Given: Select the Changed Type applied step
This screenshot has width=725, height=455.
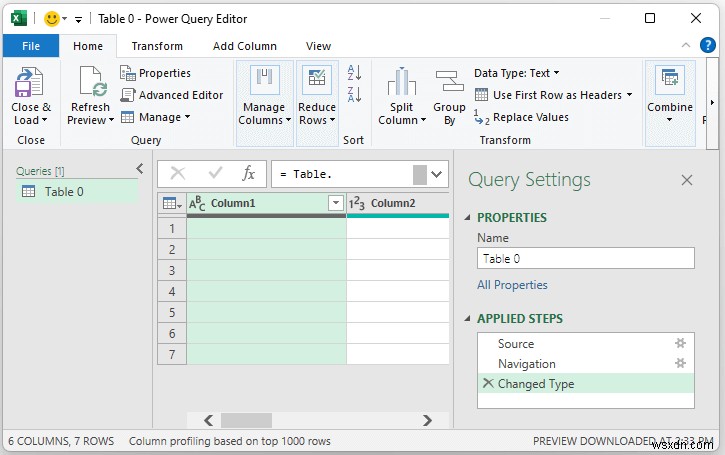Looking at the screenshot, I should 586,383.
